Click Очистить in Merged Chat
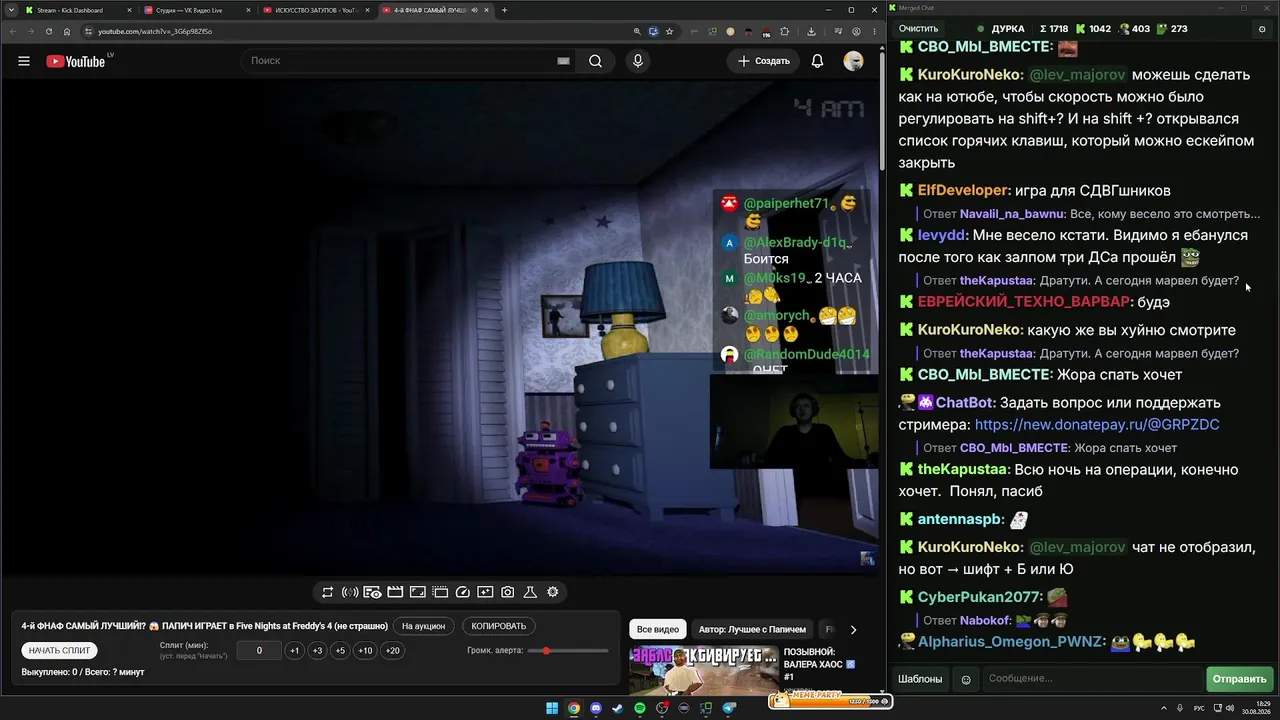The height and width of the screenshot is (720, 1280). 918,29
